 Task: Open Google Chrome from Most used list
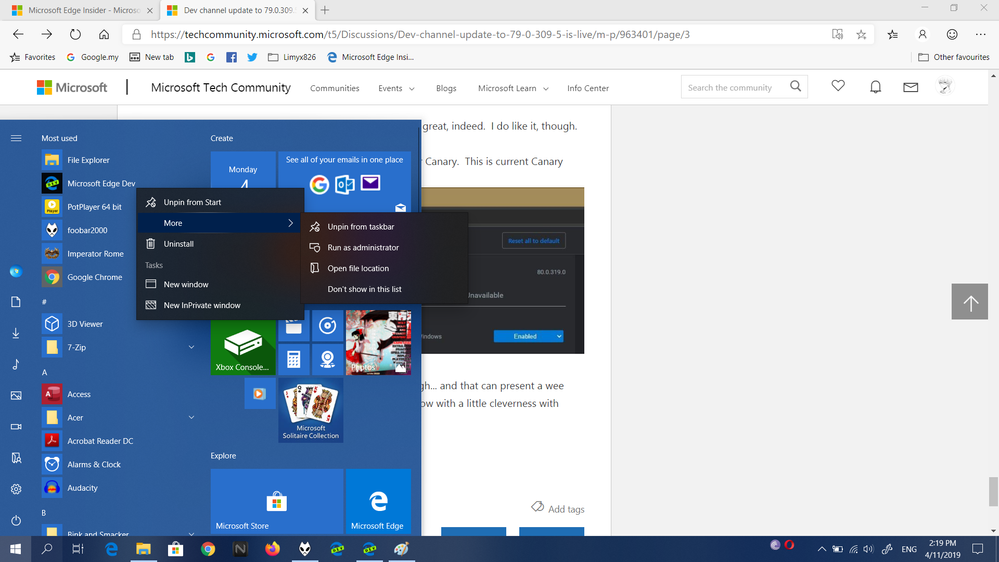pyautogui.click(x=94, y=277)
